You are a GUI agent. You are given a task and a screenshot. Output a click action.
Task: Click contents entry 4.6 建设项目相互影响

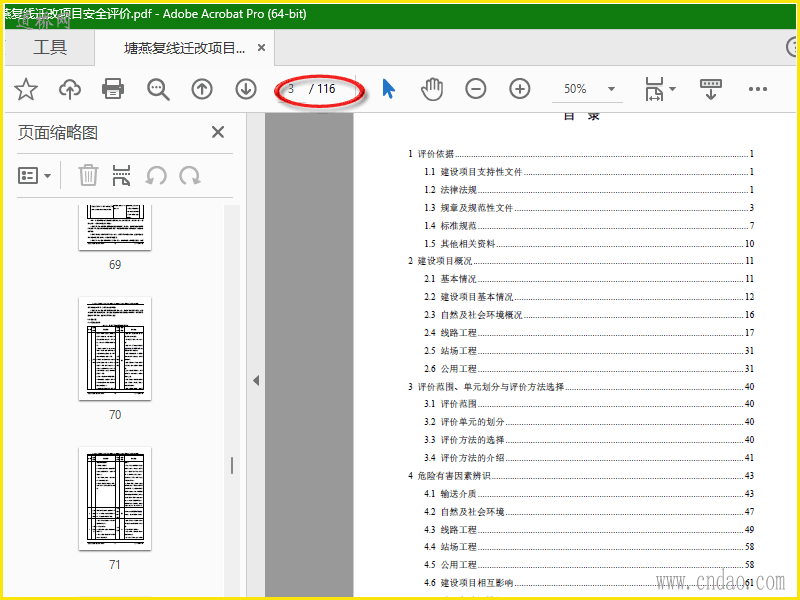[589, 582]
